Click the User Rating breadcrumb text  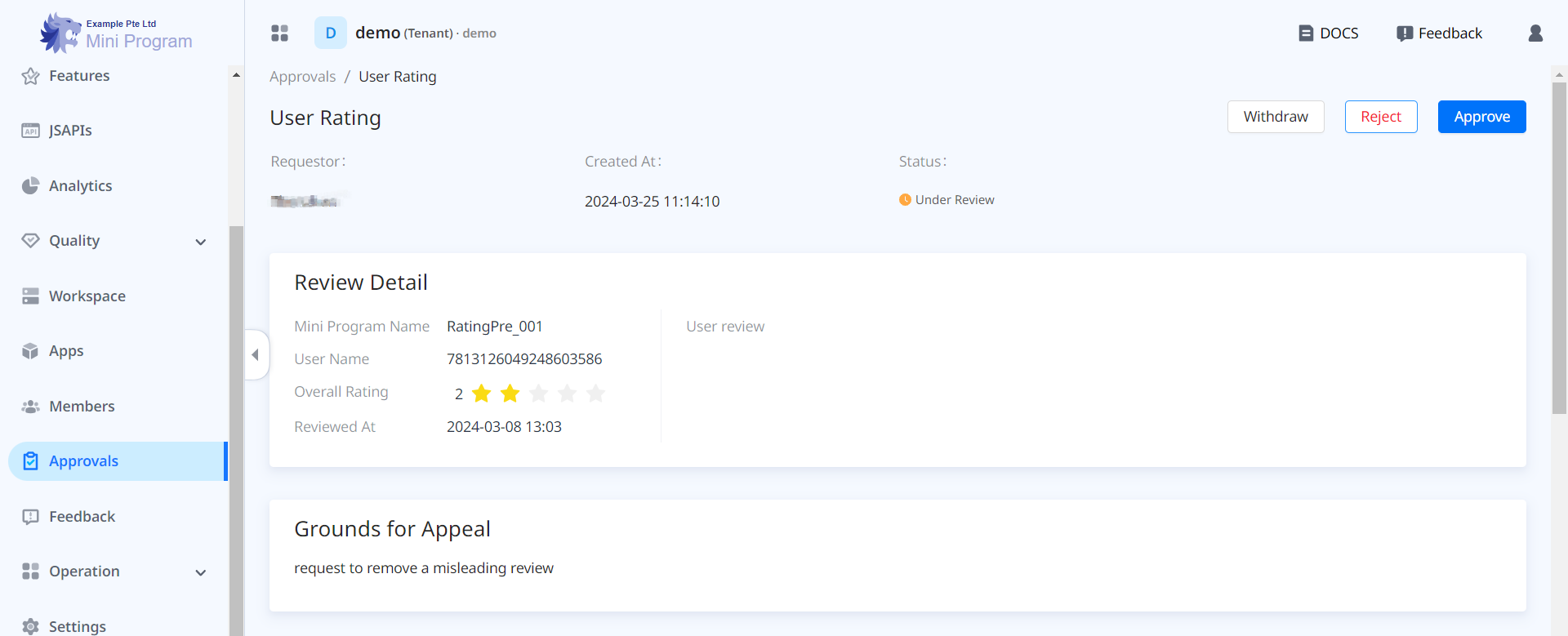pyautogui.click(x=398, y=77)
